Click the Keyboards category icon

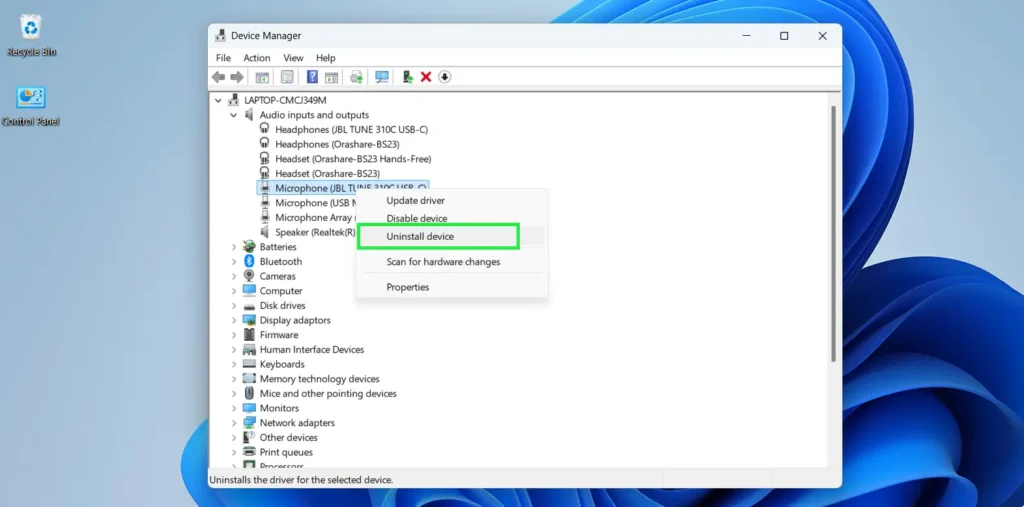tap(249, 364)
